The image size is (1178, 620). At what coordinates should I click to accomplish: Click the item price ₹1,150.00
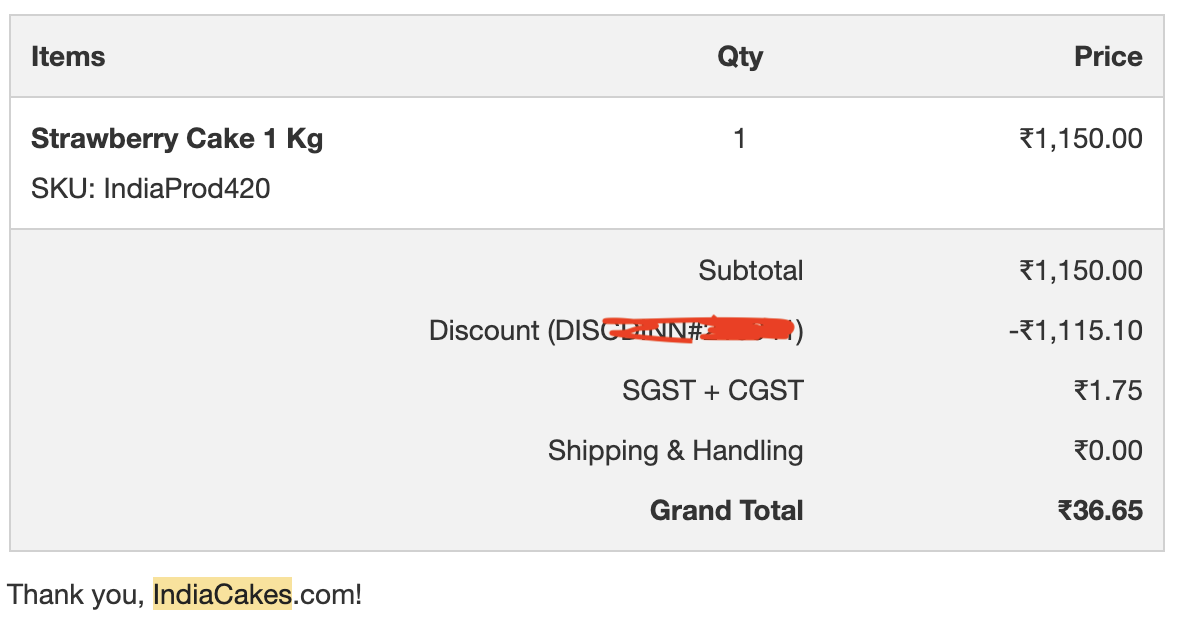coord(1080,138)
